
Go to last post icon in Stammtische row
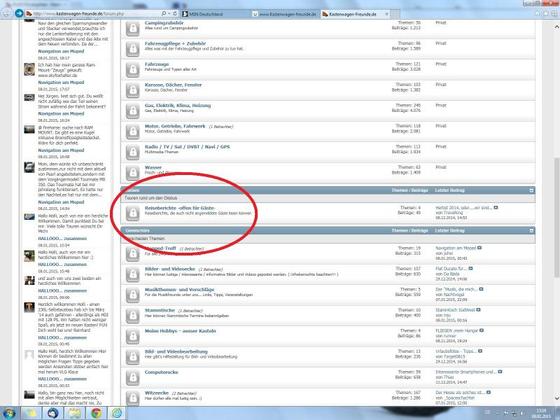[x=478, y=310]
